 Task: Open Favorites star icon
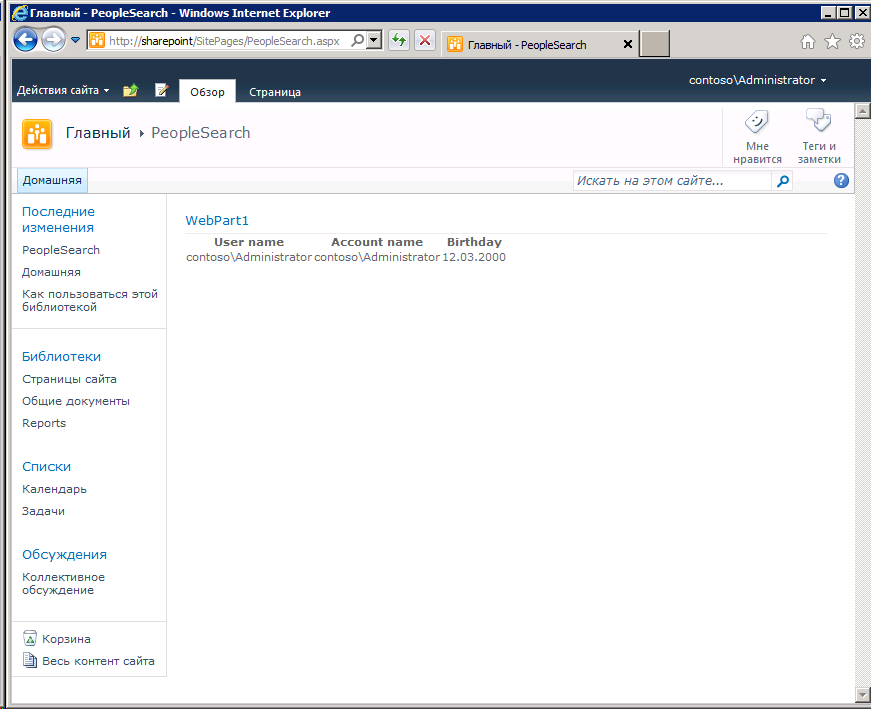pyautogui.click(x=832, y=41)
